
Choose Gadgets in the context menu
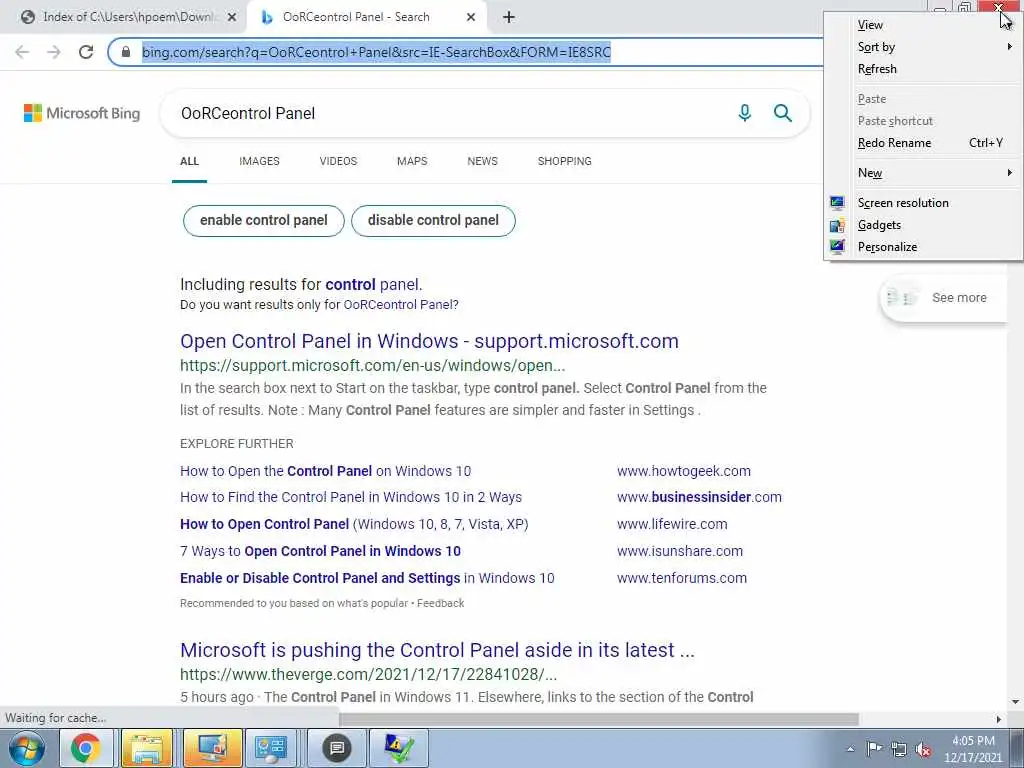pos(923,225)
